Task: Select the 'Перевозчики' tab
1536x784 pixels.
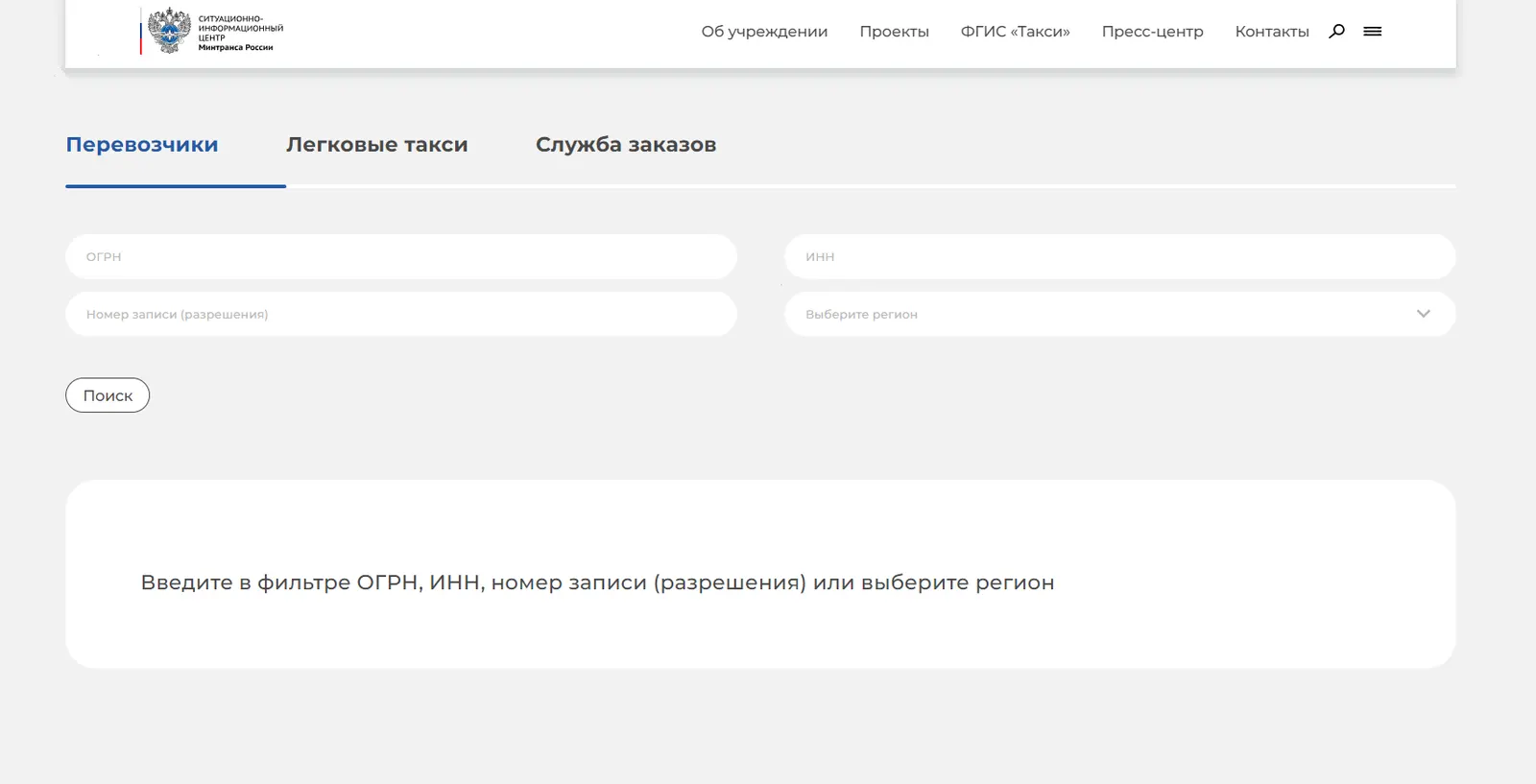Action: (142, 145)
